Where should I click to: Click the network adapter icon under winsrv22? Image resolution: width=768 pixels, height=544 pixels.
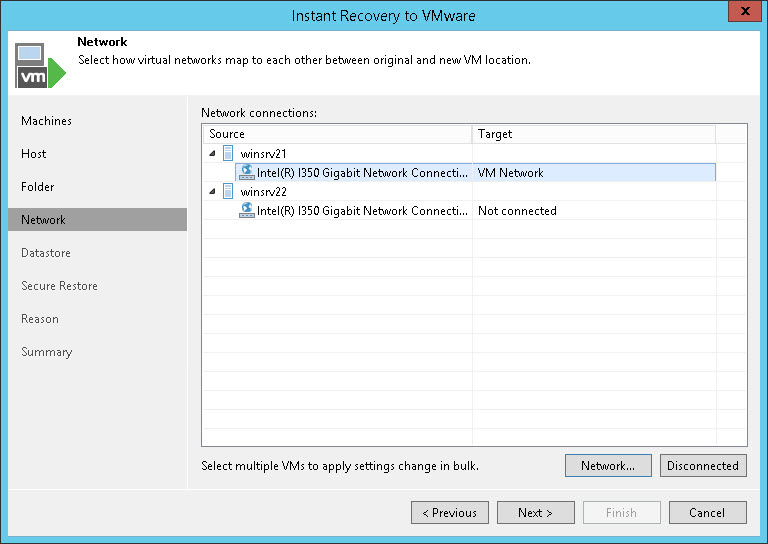pos(247,210)
